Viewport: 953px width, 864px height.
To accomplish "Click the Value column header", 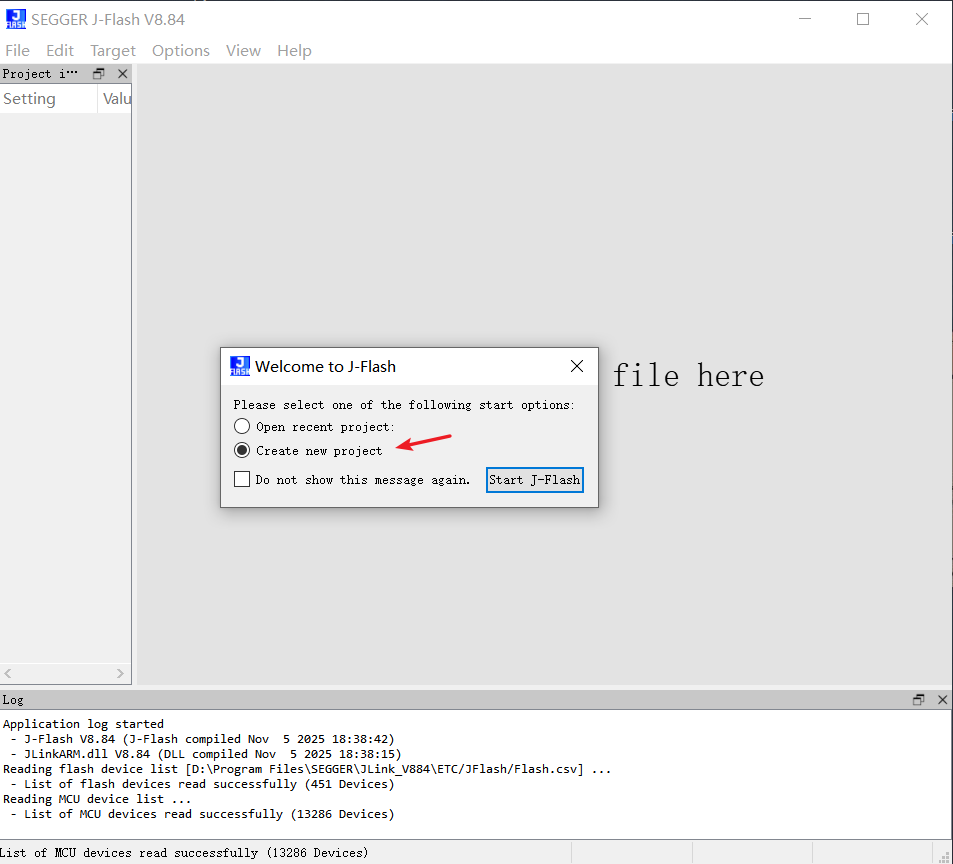I will (x=115, y=98).
